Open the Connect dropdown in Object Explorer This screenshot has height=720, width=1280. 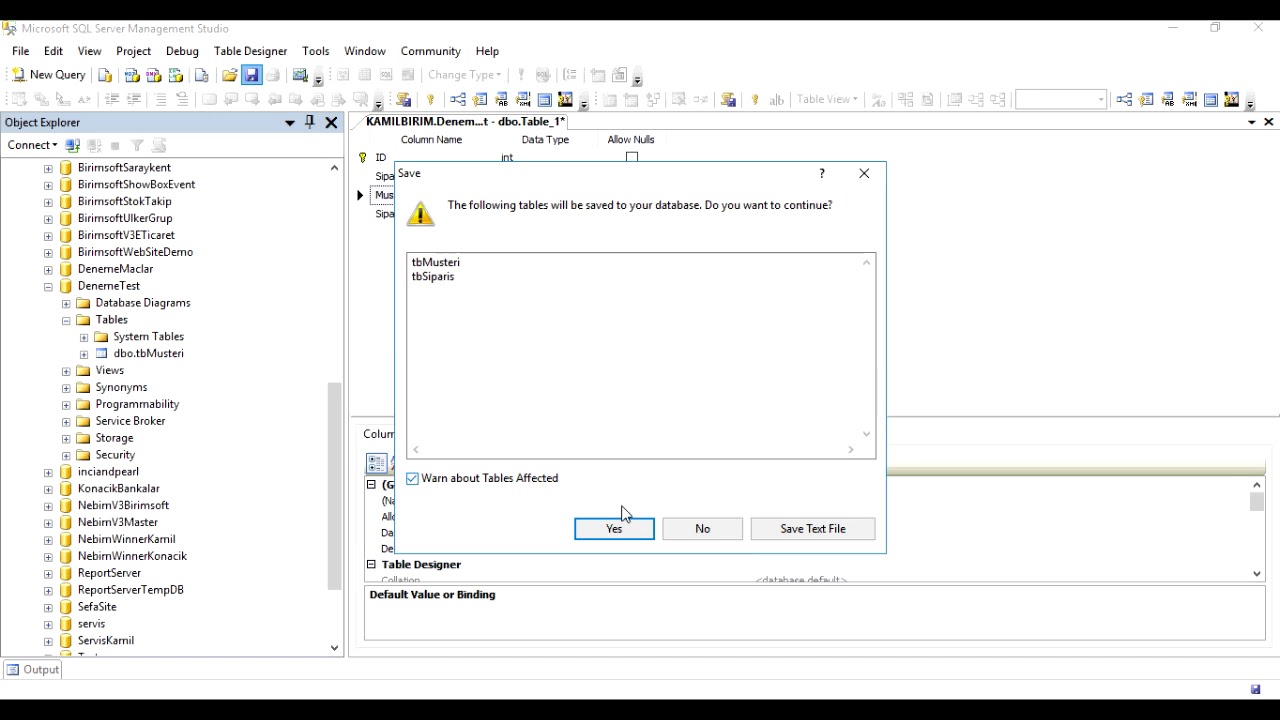(32, 145)
